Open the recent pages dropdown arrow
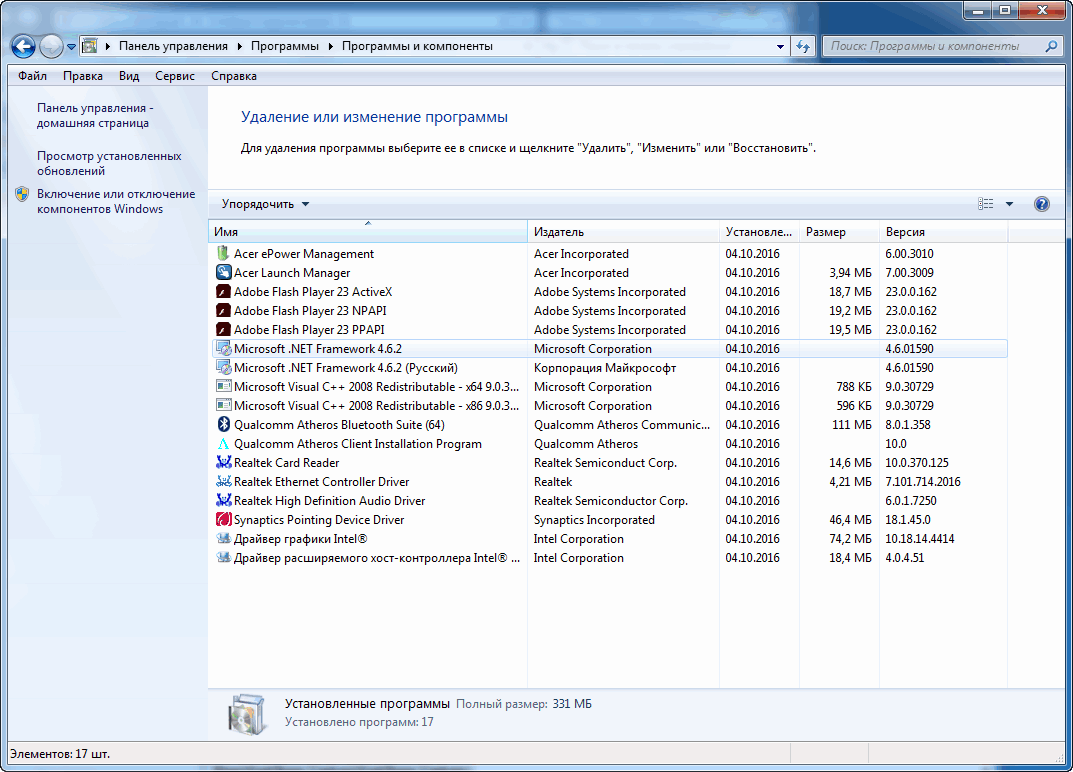Viewport: 1073px width, 772px height. (71, 47)
